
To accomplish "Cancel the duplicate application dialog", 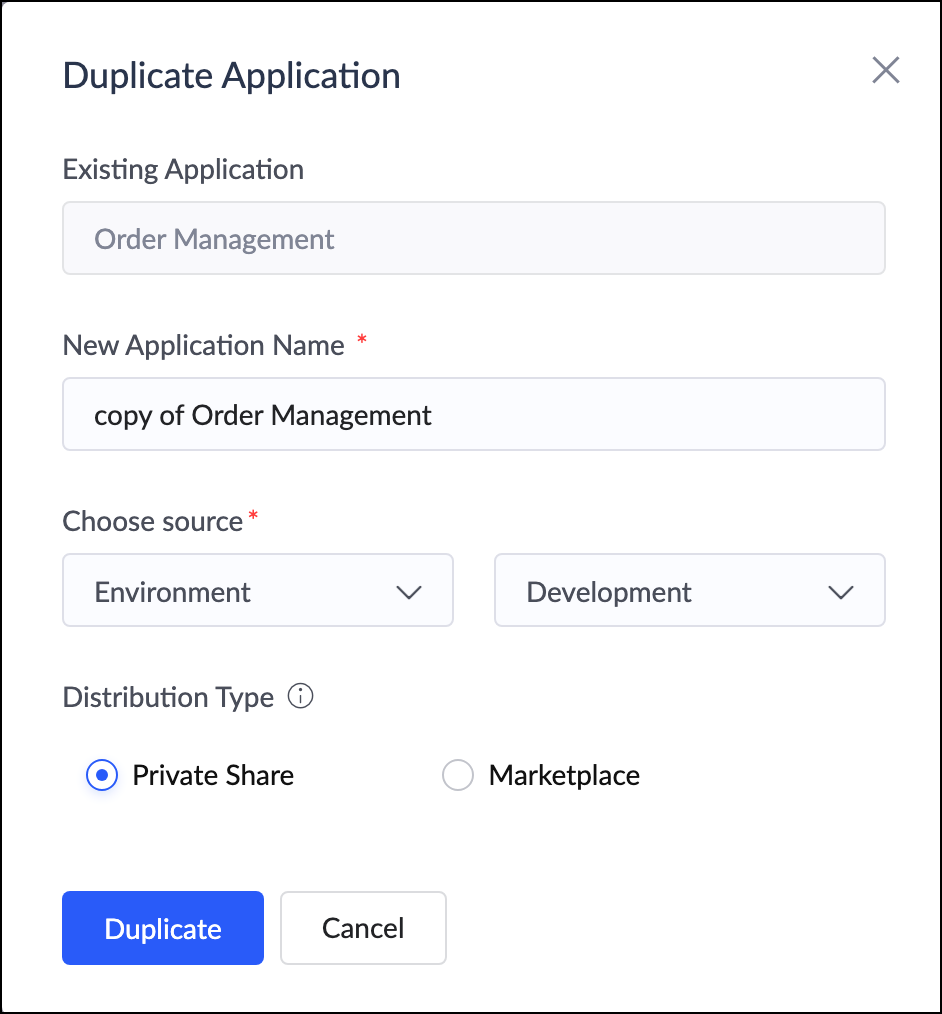I will tap(363, 928).
